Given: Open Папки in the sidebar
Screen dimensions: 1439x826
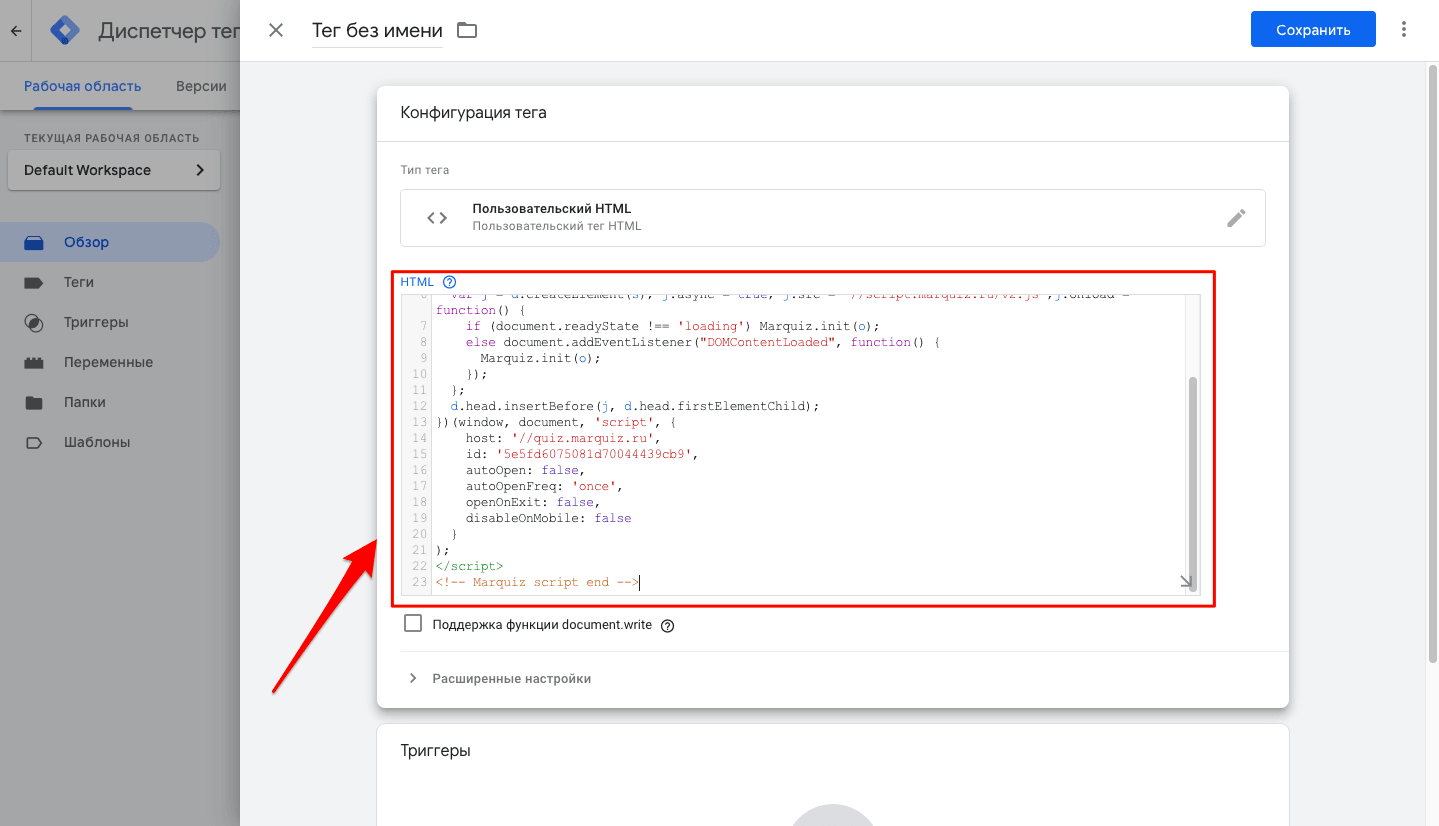Looking at the screenshot, I should point(110,402).
